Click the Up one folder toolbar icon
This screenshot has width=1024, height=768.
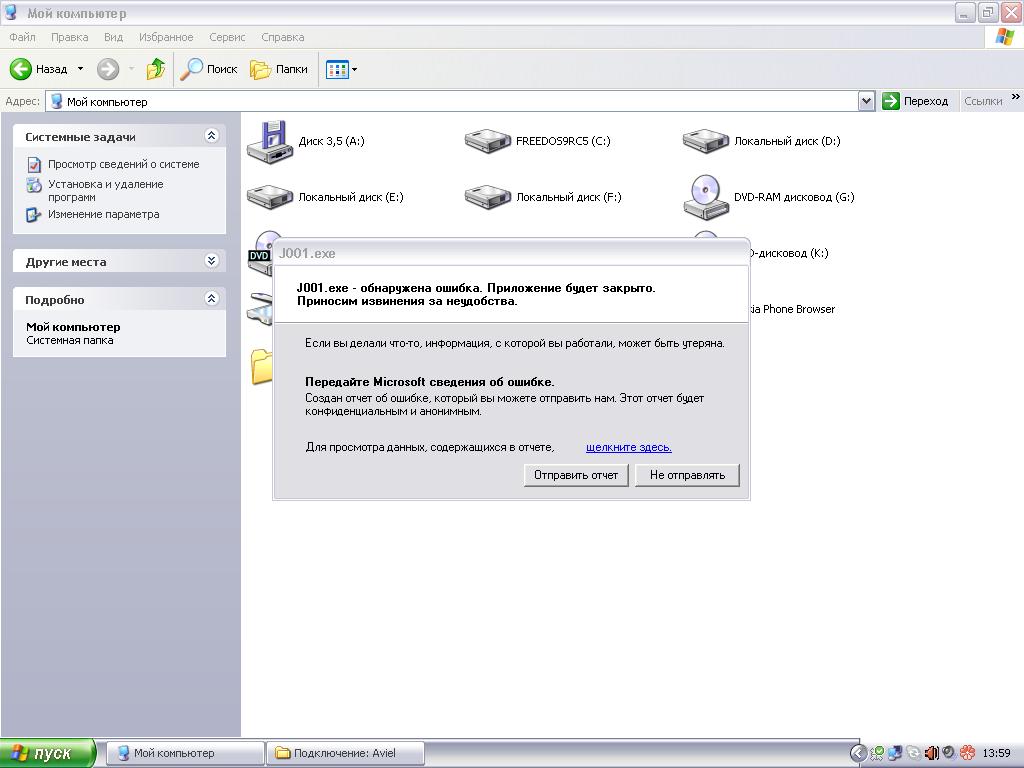click(x=155, y=69)
